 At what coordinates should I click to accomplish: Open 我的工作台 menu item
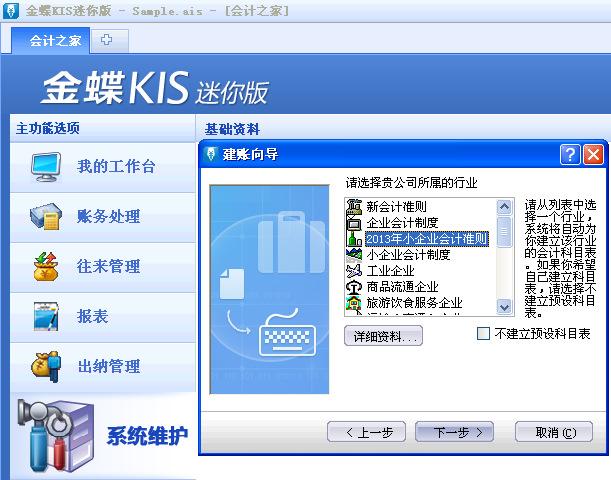click(103, 167)
